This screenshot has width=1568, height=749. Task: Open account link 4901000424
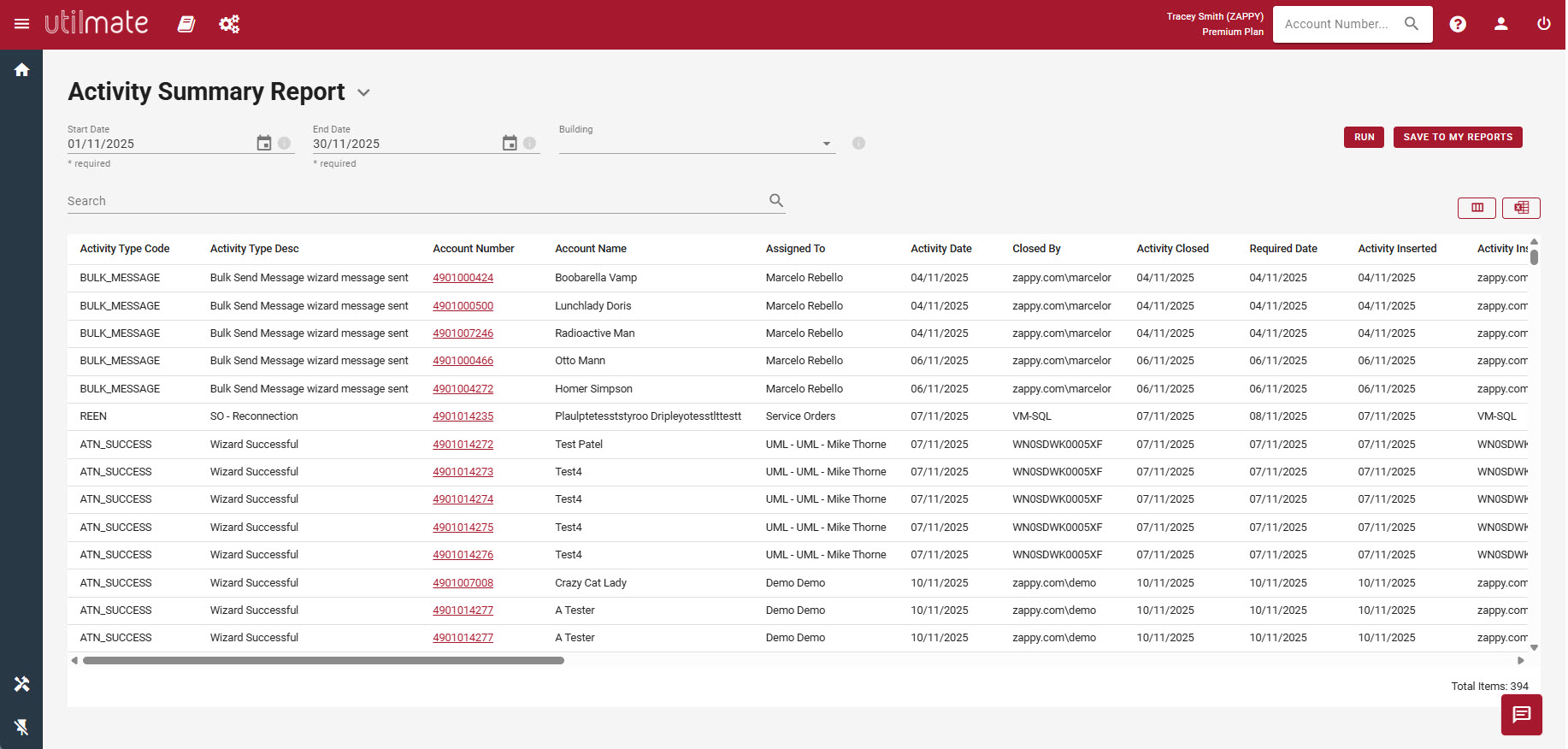(463, 278)
